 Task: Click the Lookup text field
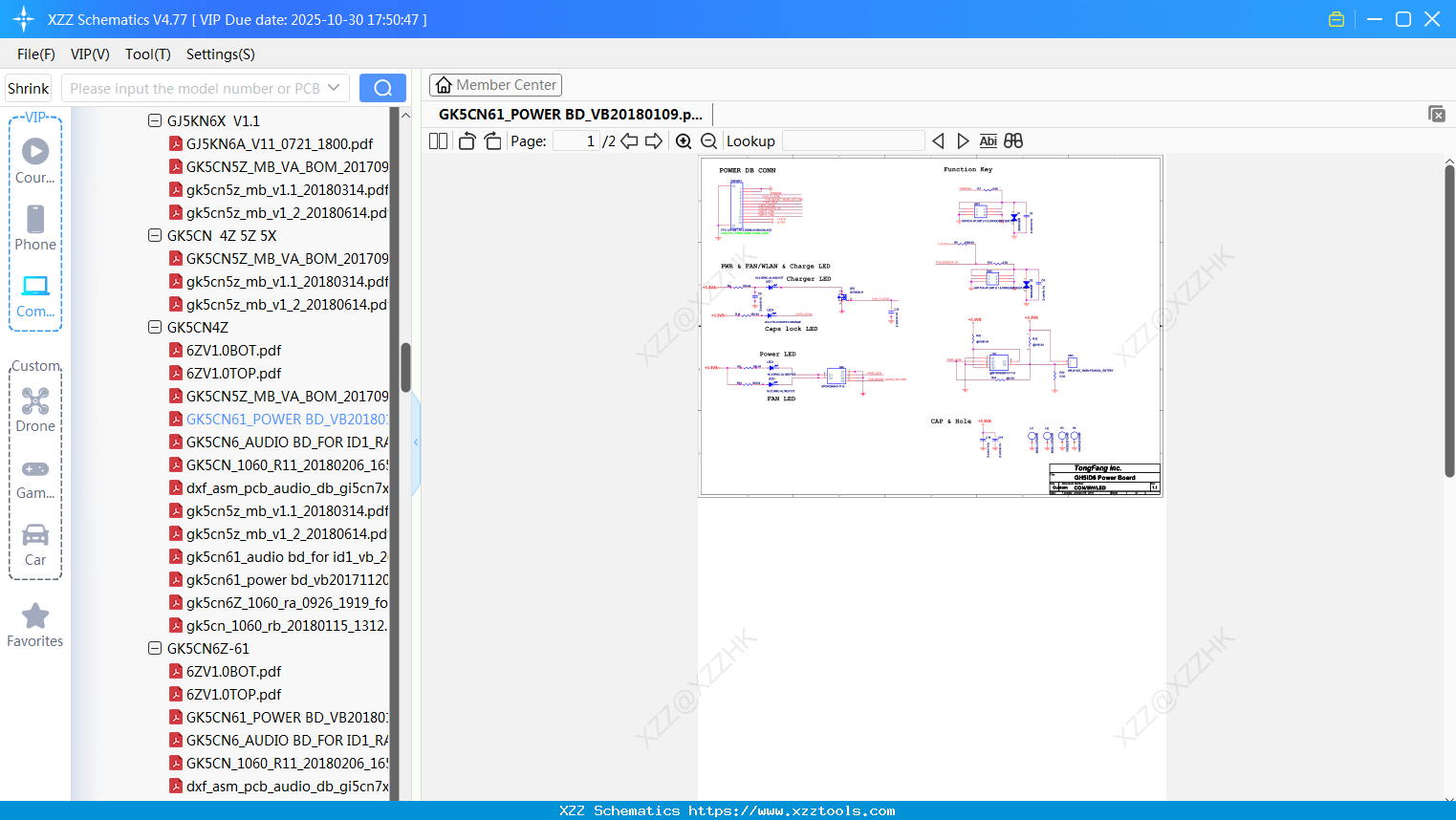click(853, 141)
